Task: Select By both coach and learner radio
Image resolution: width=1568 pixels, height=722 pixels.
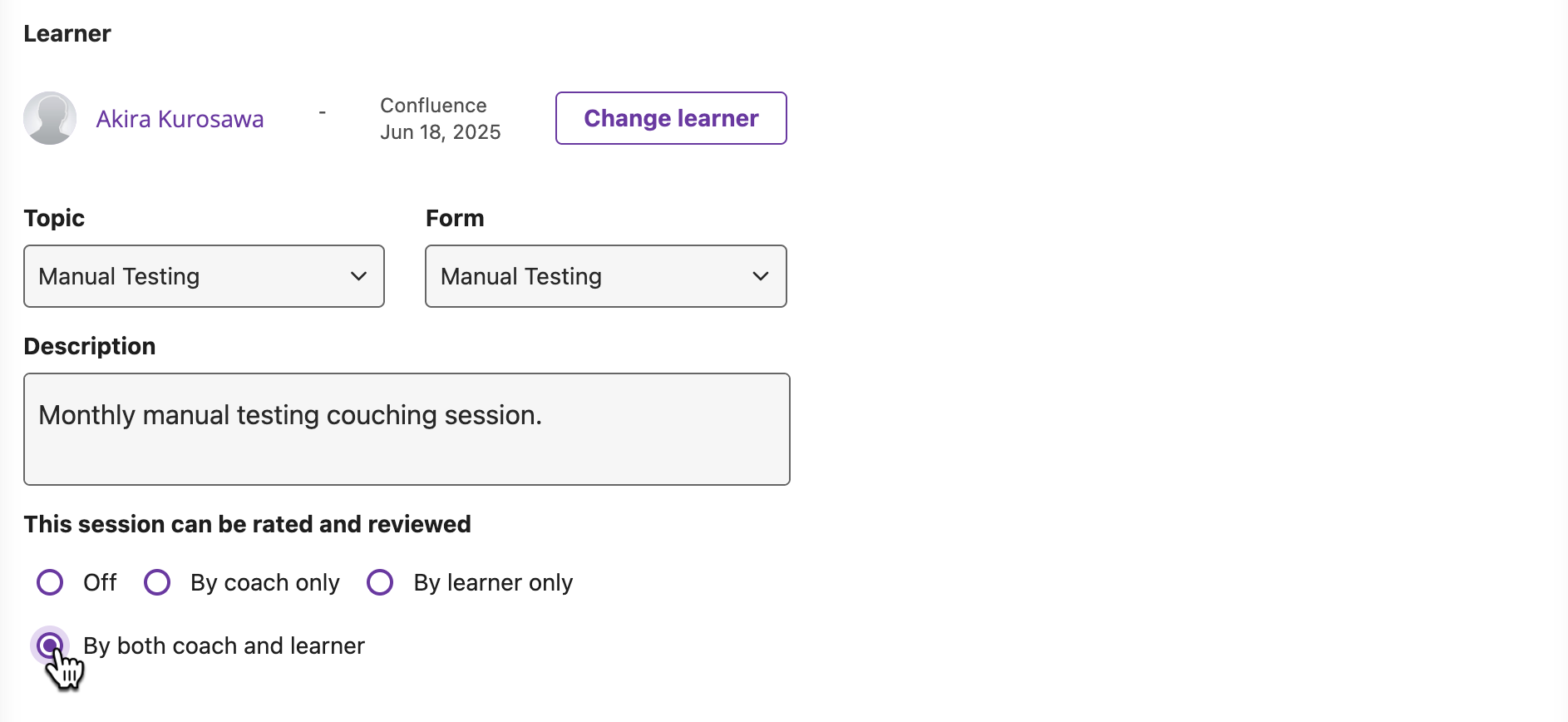Action: pyautogui.click(x=50, y=645)
